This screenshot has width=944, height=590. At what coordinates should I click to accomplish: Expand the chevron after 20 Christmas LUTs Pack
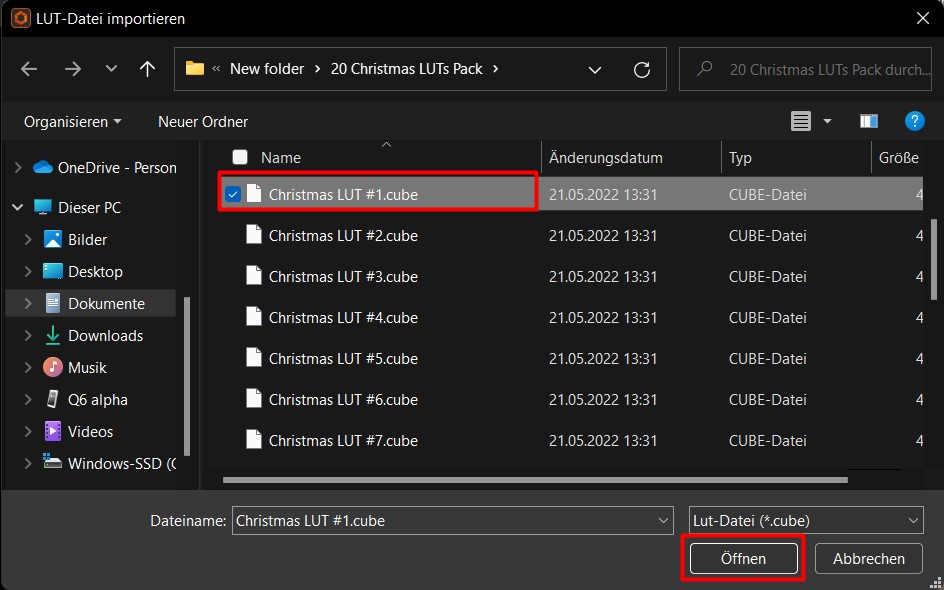[496, 69]
